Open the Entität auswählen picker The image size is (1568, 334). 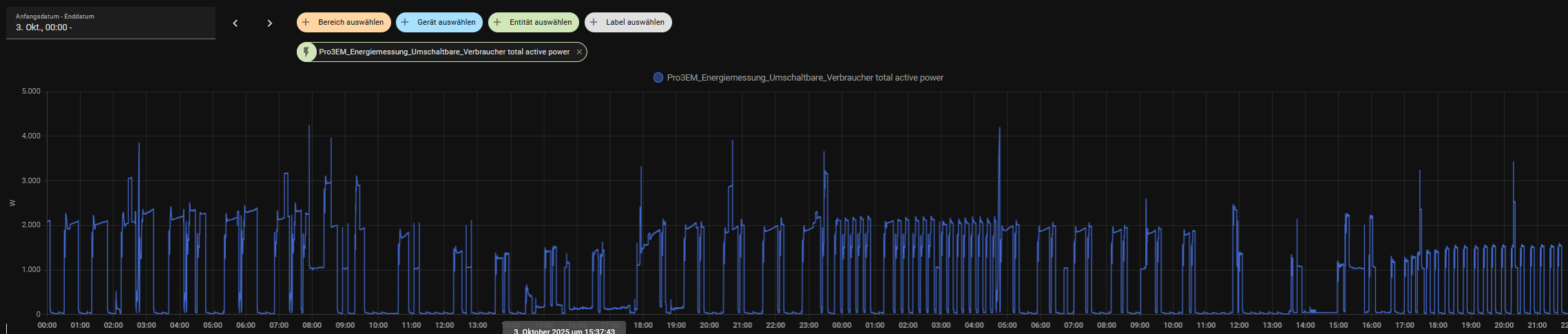pyautogui.click(x=534, y=22)
